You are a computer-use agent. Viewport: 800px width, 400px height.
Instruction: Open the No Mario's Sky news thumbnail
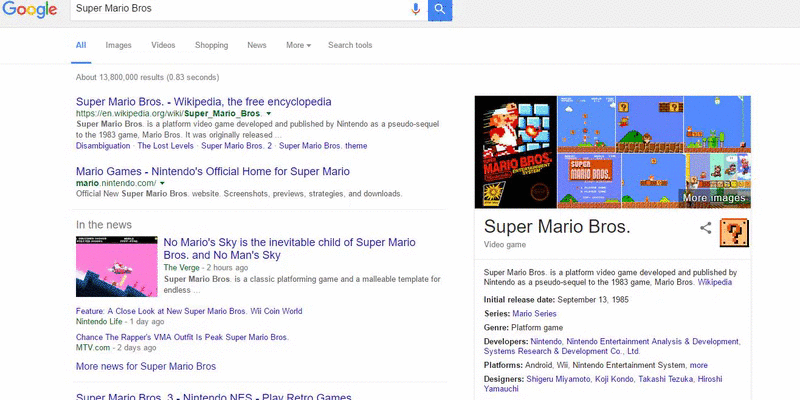click(117, 266)
